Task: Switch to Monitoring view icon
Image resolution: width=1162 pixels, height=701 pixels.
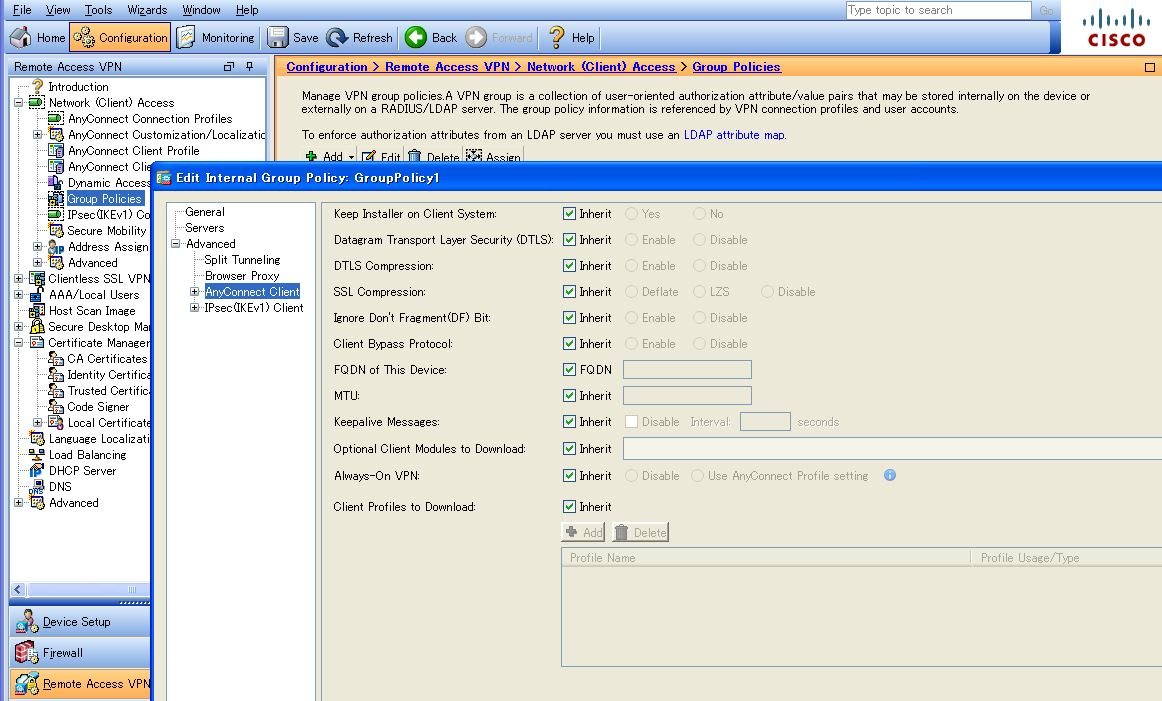Action: tap(186, 37)
